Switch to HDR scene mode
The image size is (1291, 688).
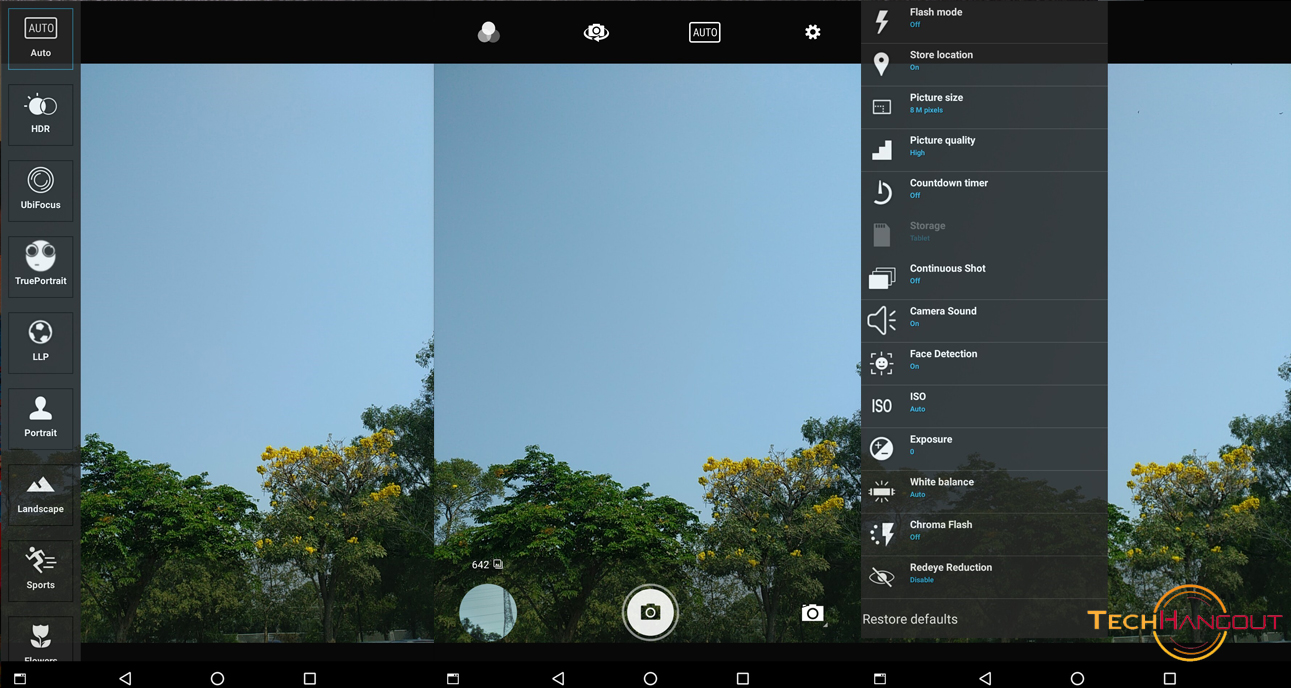click(41, 115)
